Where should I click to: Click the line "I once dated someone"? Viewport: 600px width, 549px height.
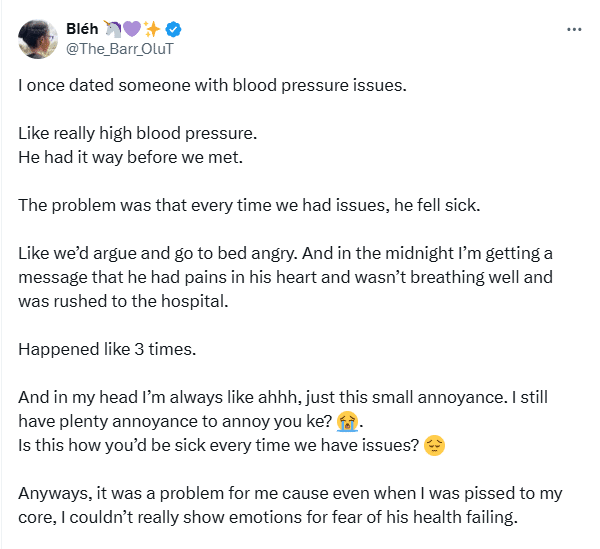[x=213, y=85]
